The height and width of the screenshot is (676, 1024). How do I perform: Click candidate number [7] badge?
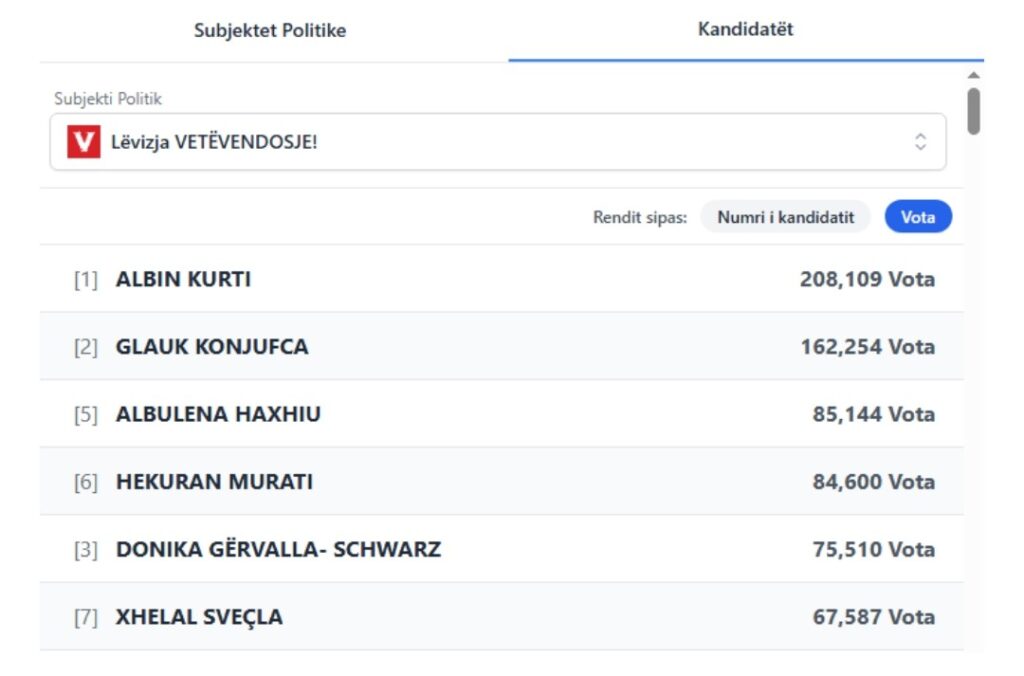(86, 618)
